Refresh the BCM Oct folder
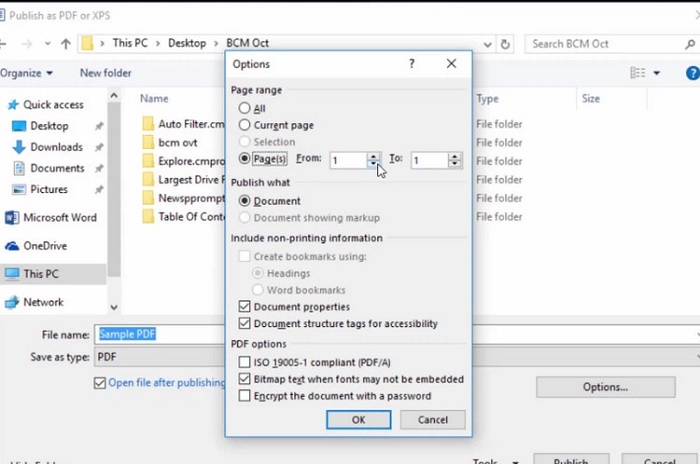700x464 pixels. 505,44
